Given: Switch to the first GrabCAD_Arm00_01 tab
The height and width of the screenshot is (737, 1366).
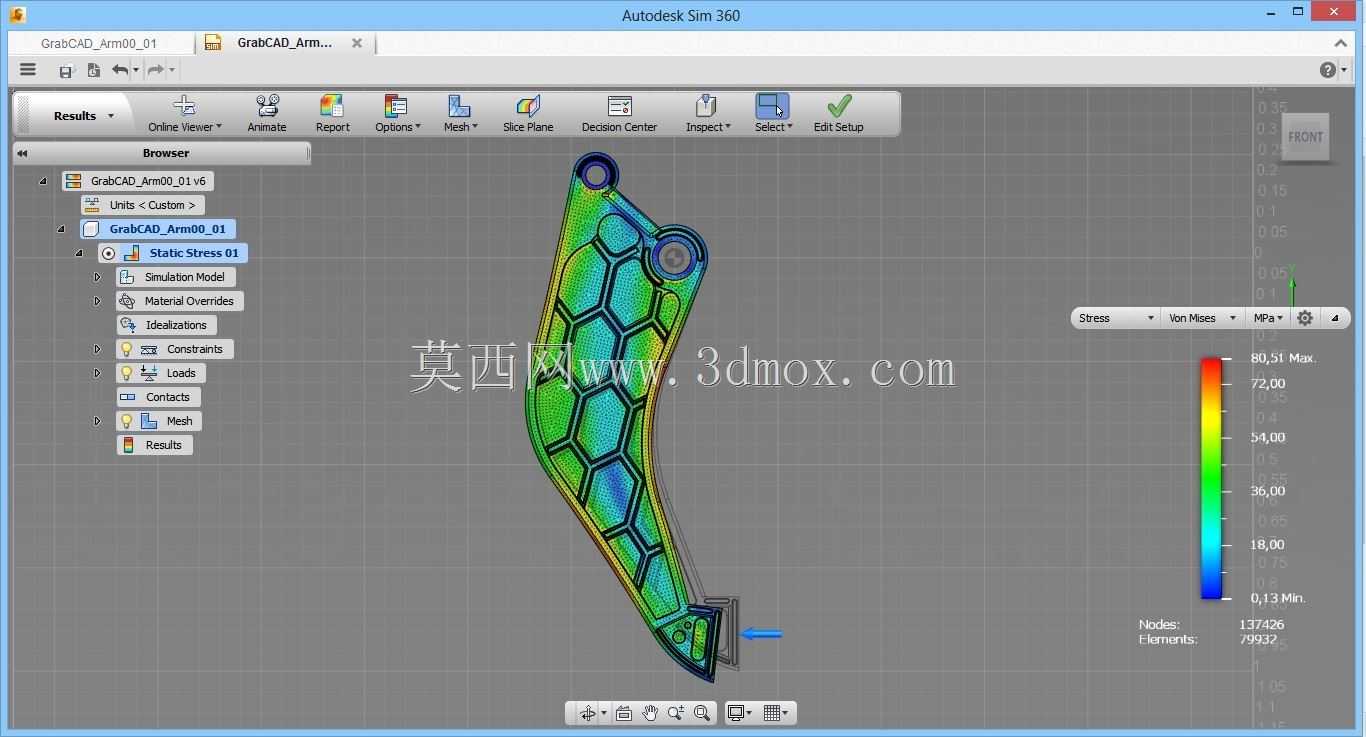Looking at the screenshot, I should pos(99,43).
